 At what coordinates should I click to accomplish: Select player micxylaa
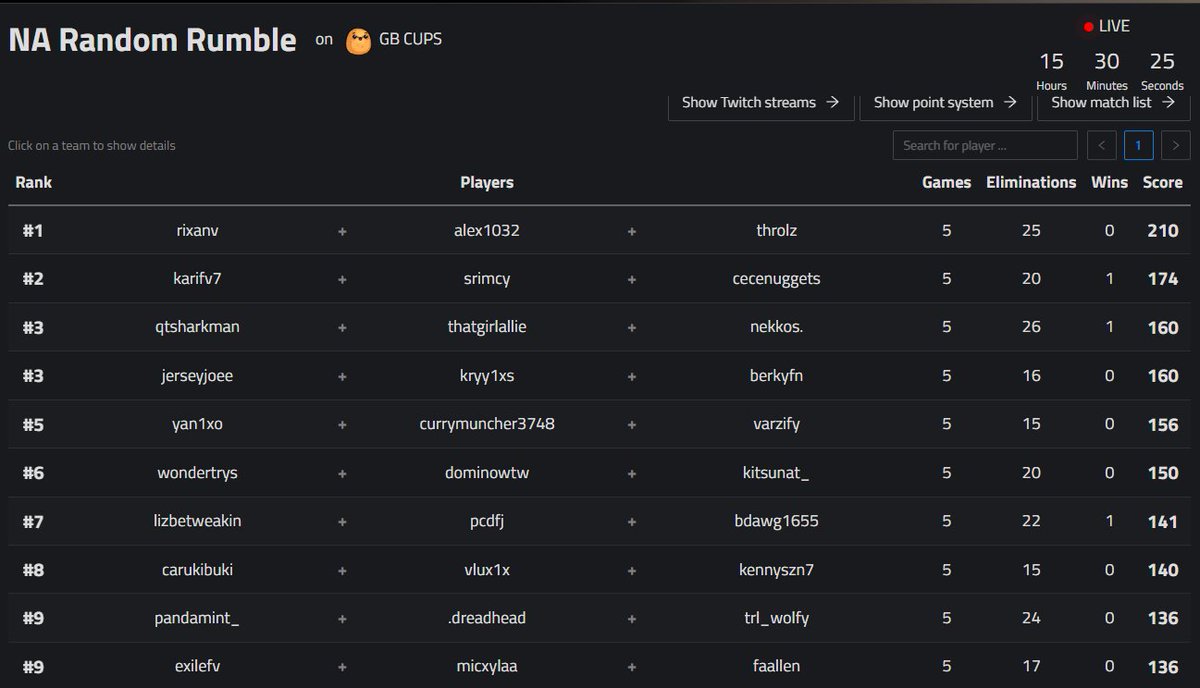click(x=487, y=666)
